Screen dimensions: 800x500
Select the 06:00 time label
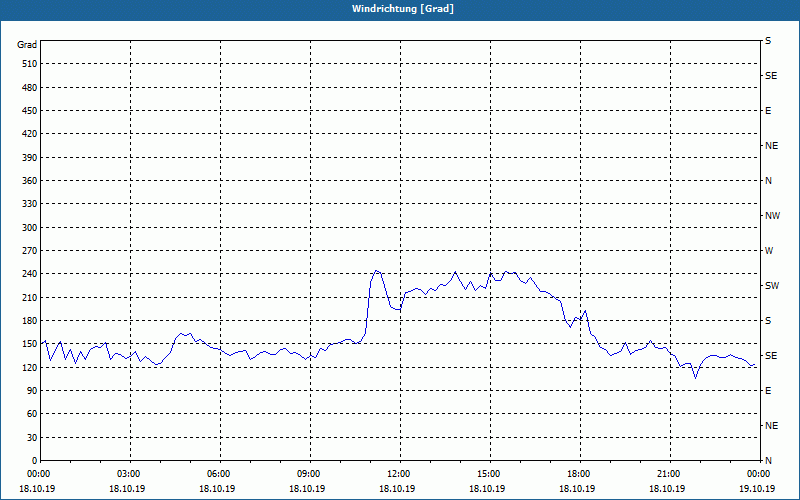click(220, 474)
